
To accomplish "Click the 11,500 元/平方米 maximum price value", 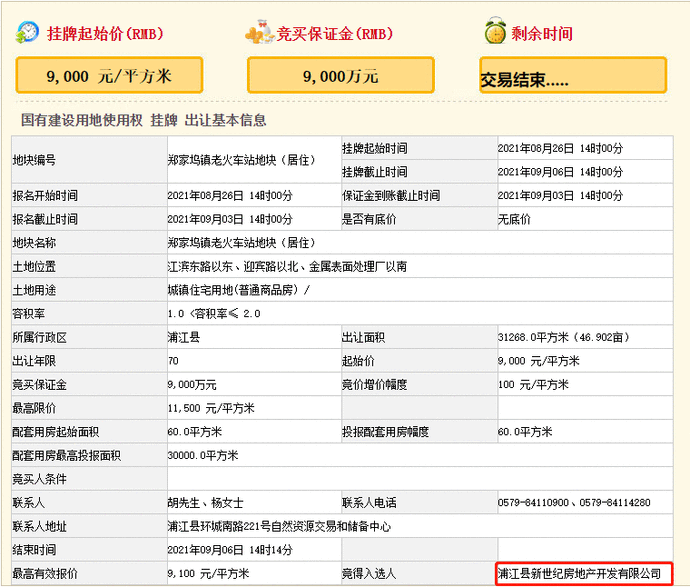I will (x=211, y=408).
